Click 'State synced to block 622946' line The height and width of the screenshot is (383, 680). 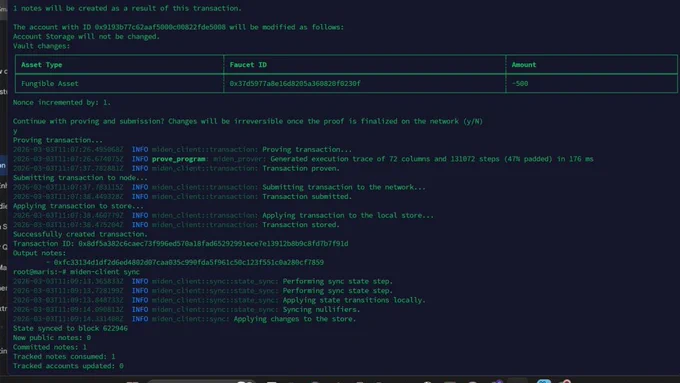70,328
